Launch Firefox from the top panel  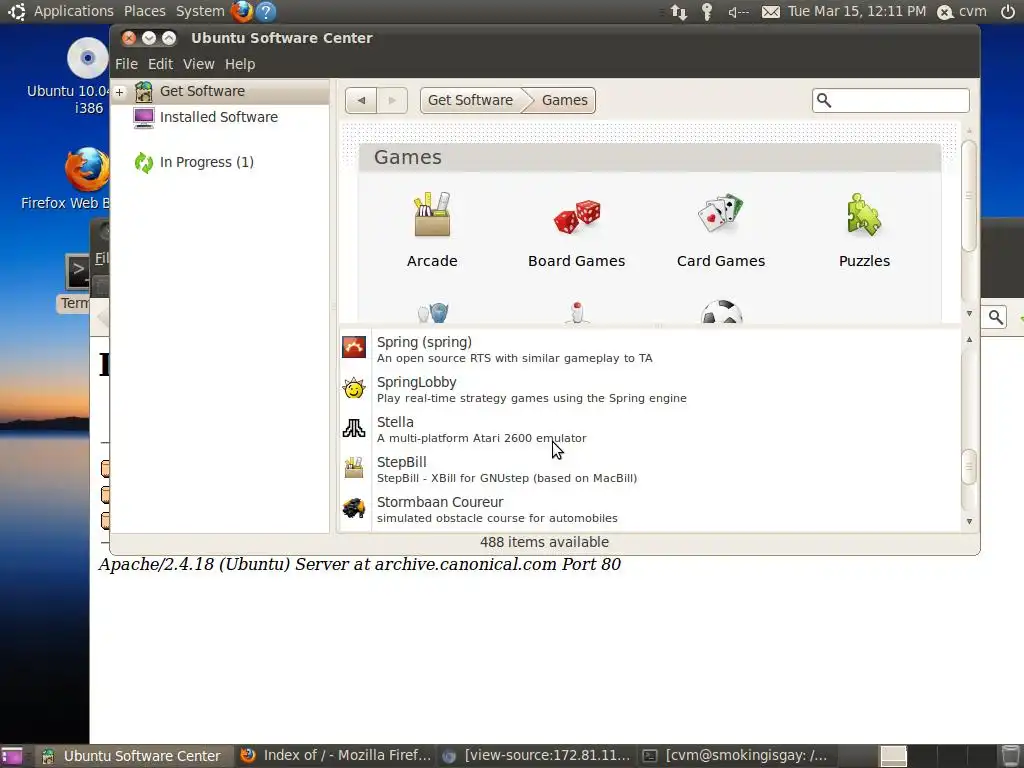[242, 11]
